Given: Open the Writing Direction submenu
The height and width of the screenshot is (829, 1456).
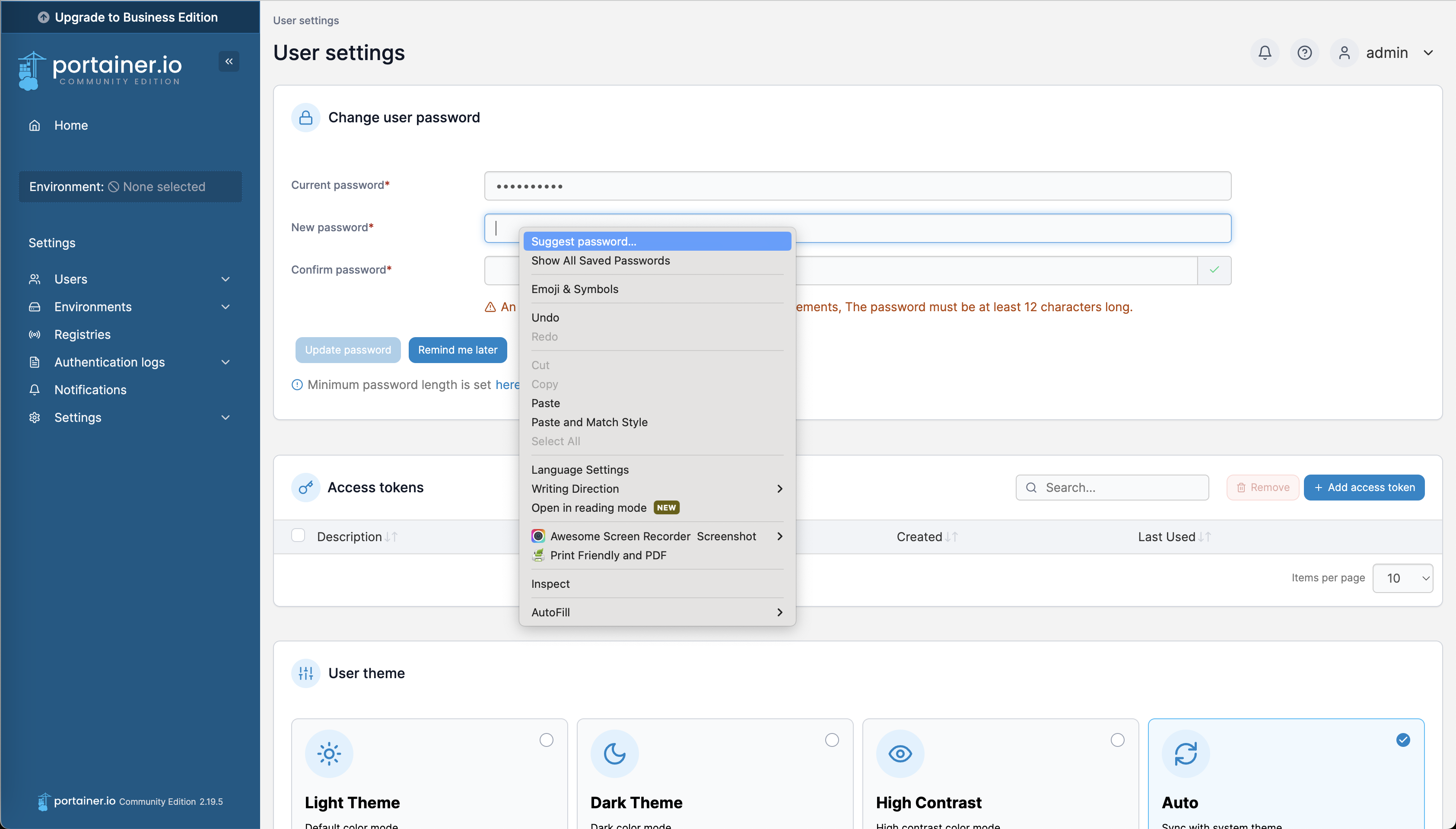Looking at the screenshot, I should 657,488.
